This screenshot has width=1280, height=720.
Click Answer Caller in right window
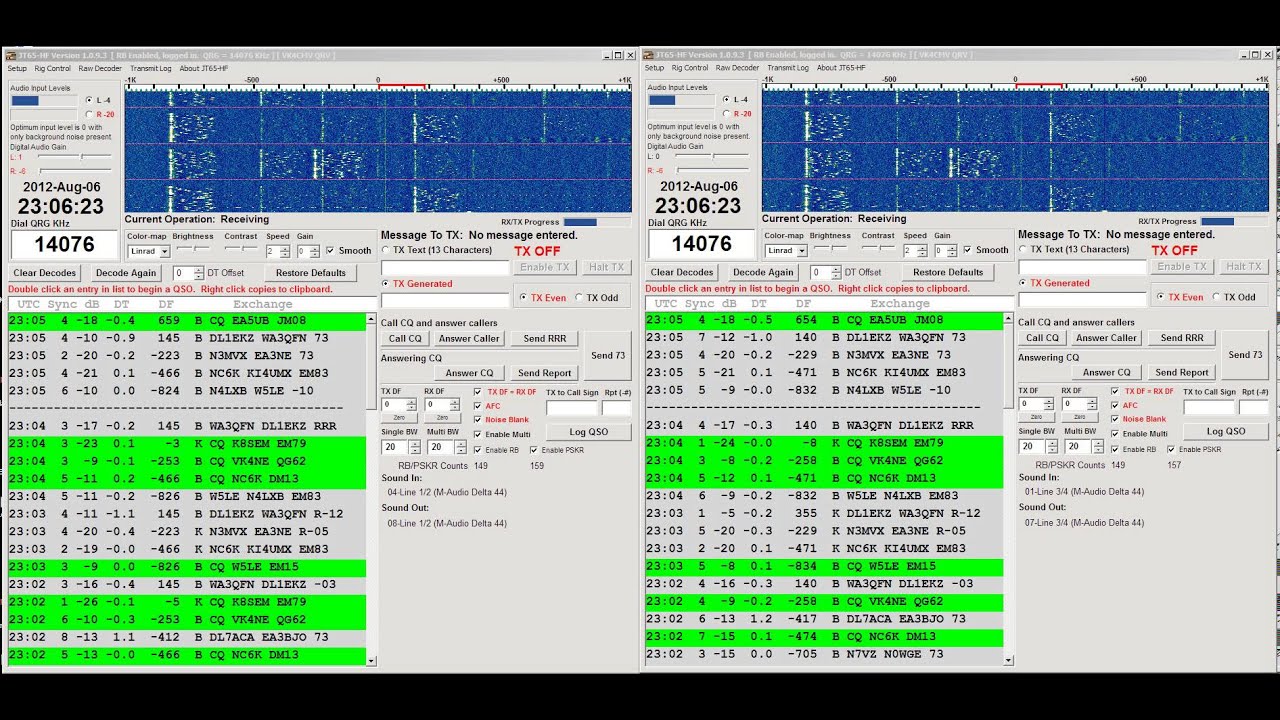(x=1107, y=338)
